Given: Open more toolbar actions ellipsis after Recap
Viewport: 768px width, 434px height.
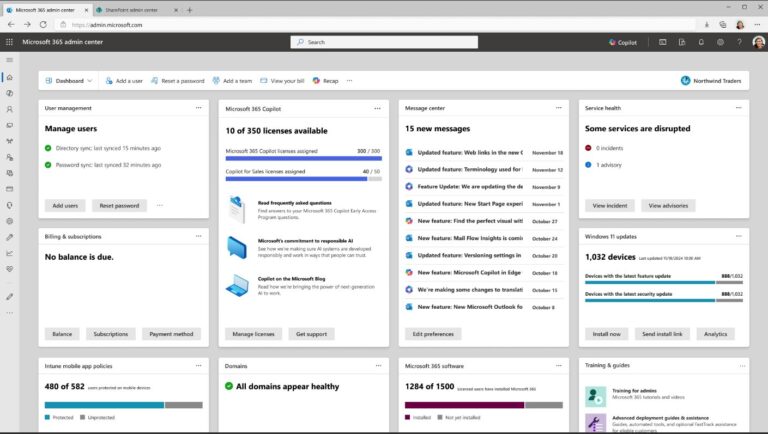Looking at the screenshot, I should click(x=349, y=81).
